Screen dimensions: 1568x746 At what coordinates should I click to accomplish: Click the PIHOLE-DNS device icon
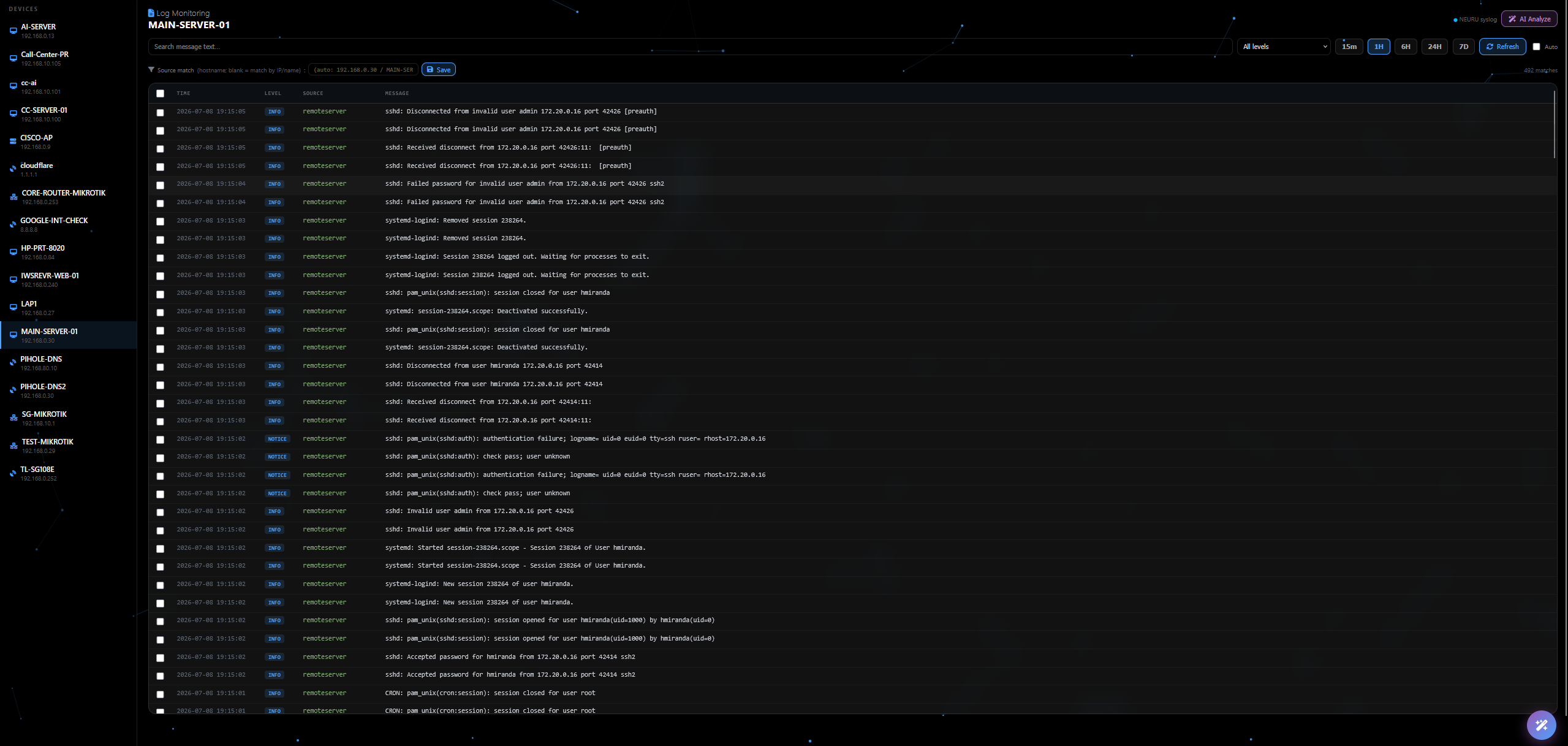[13, 363]
